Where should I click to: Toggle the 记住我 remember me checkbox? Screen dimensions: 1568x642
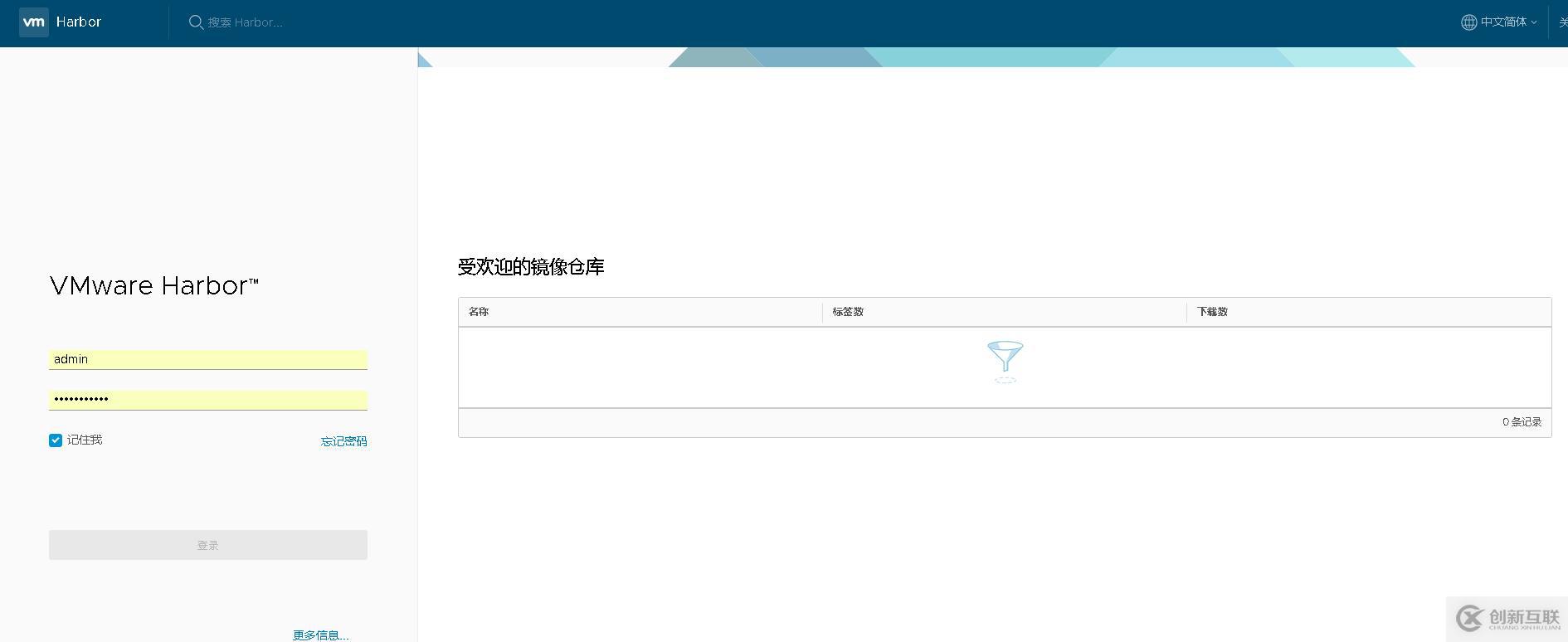(56, 440)
